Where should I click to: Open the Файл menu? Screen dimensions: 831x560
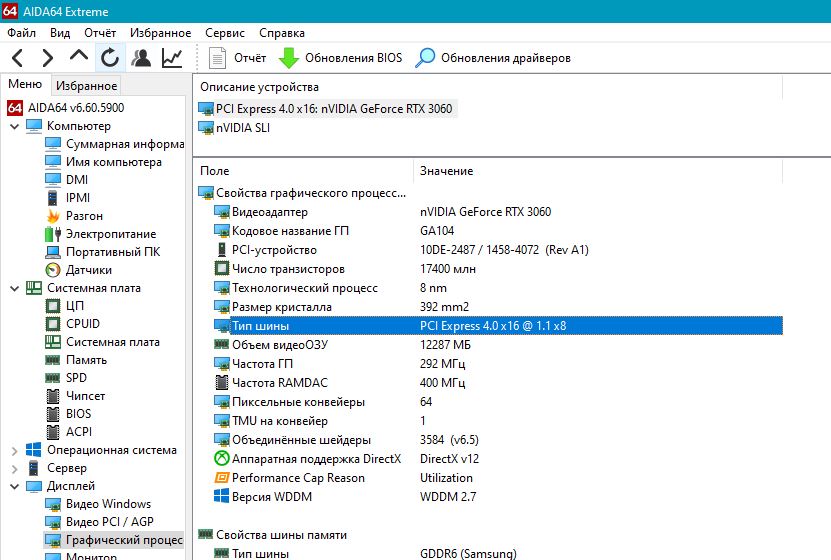point(21,33)
